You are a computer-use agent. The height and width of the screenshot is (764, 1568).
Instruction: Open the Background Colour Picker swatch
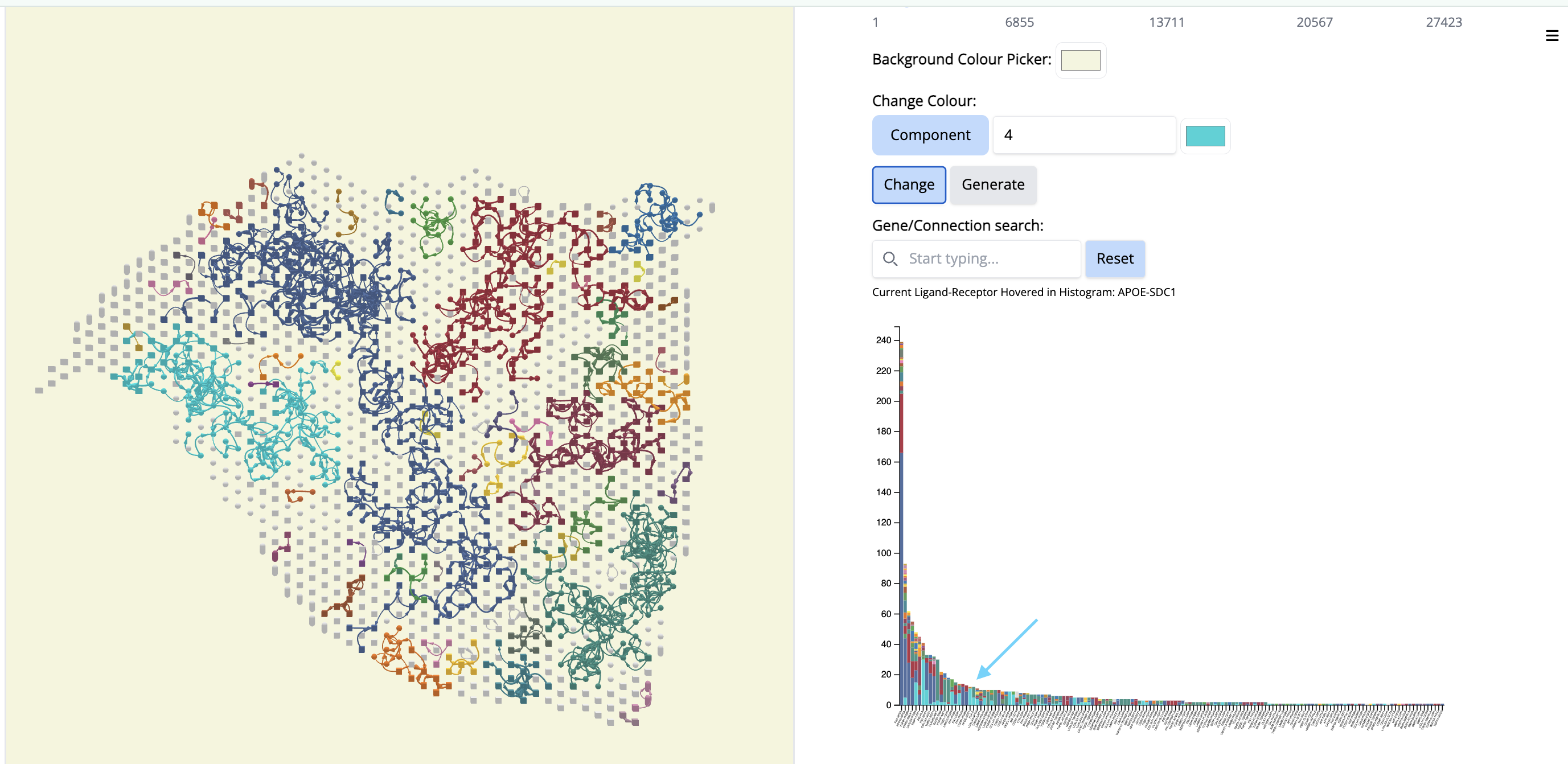point(1080,60)
